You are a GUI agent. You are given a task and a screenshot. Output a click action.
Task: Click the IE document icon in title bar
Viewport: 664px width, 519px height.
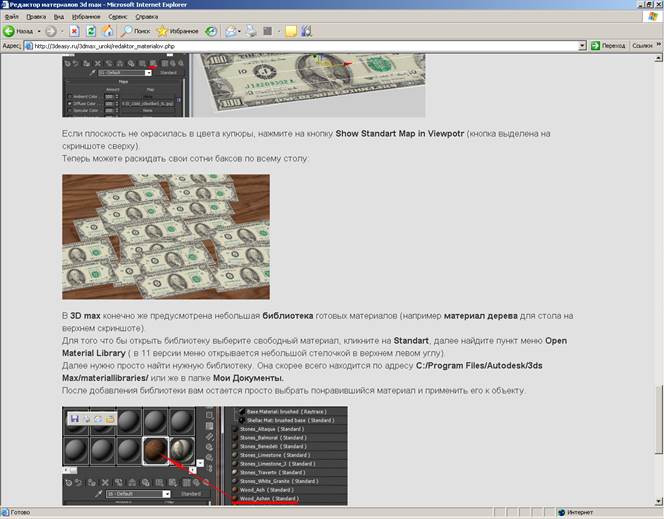(x=5, y=5)
